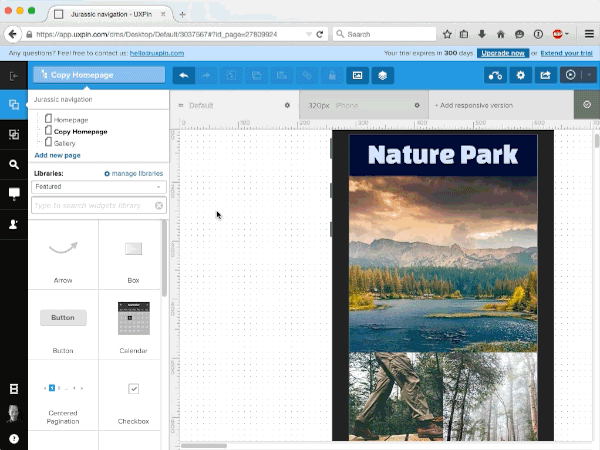This screenshot has height=450, width=600.
Task: Open the dropdown next to preview button
Action: (589, 75)
